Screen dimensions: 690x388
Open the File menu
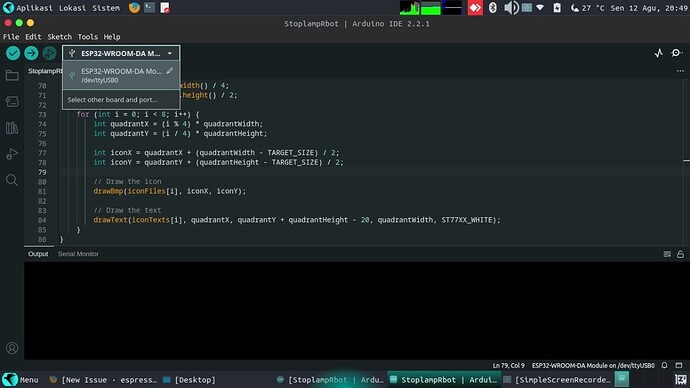(11, 37)
